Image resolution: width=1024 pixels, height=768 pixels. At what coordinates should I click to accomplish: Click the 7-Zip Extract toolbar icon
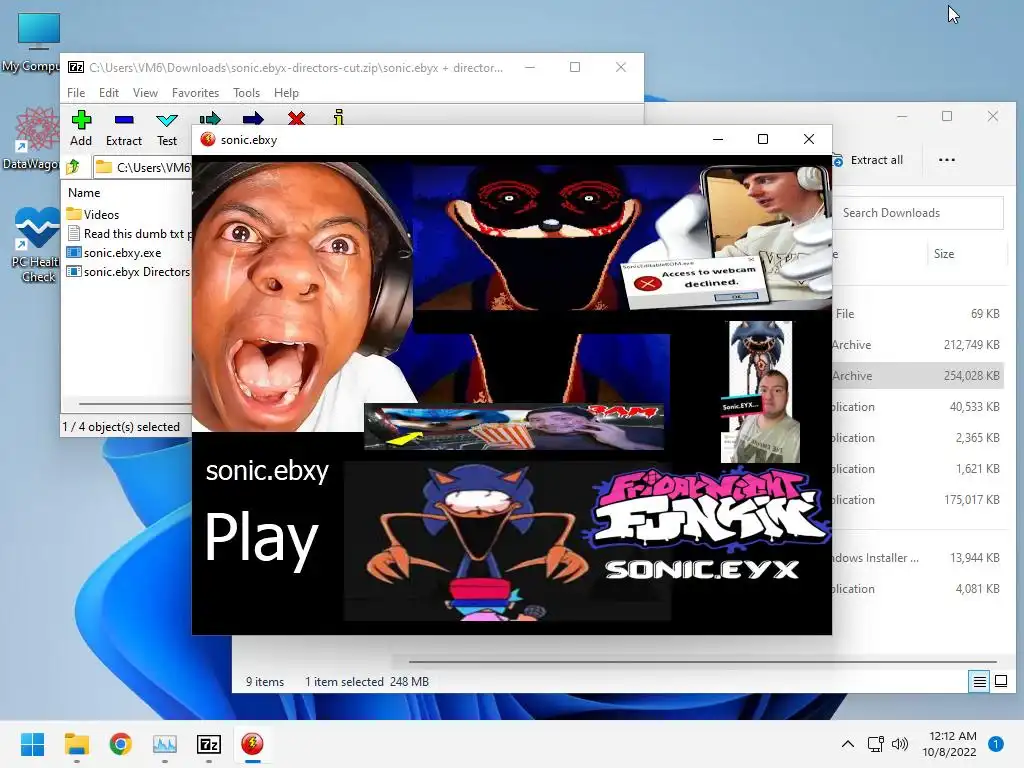[123, 120]
